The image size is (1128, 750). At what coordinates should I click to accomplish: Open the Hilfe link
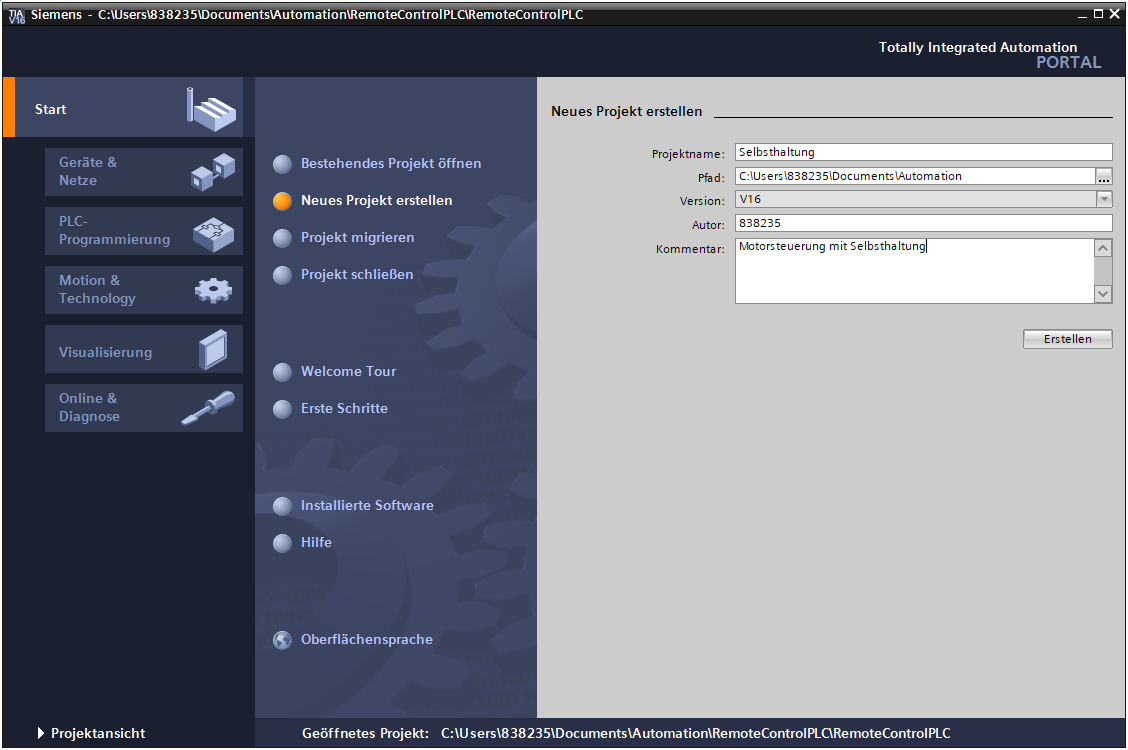click(x=316, y=542)
